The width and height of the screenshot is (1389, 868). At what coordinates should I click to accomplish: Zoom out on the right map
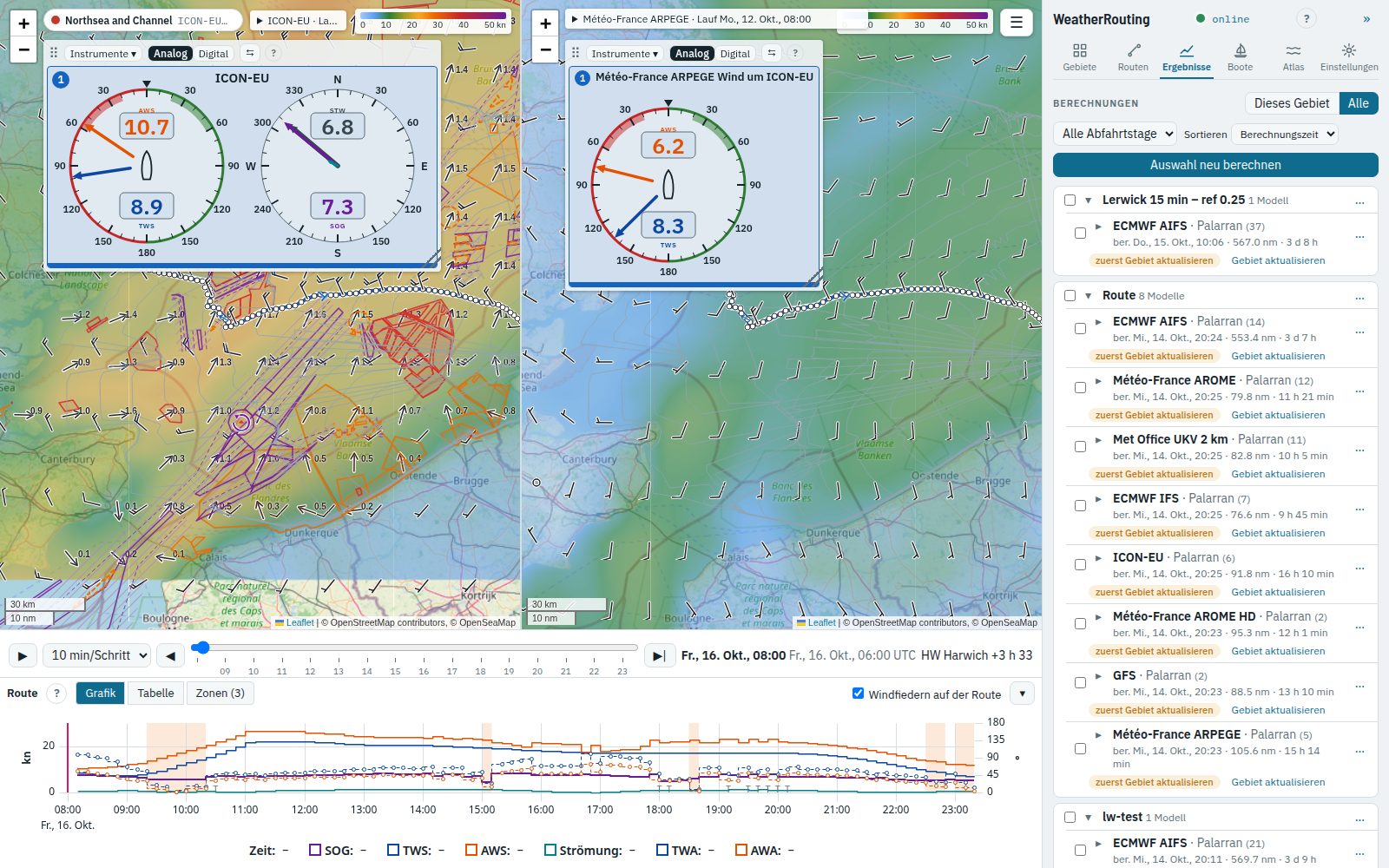tap(545, 49)
